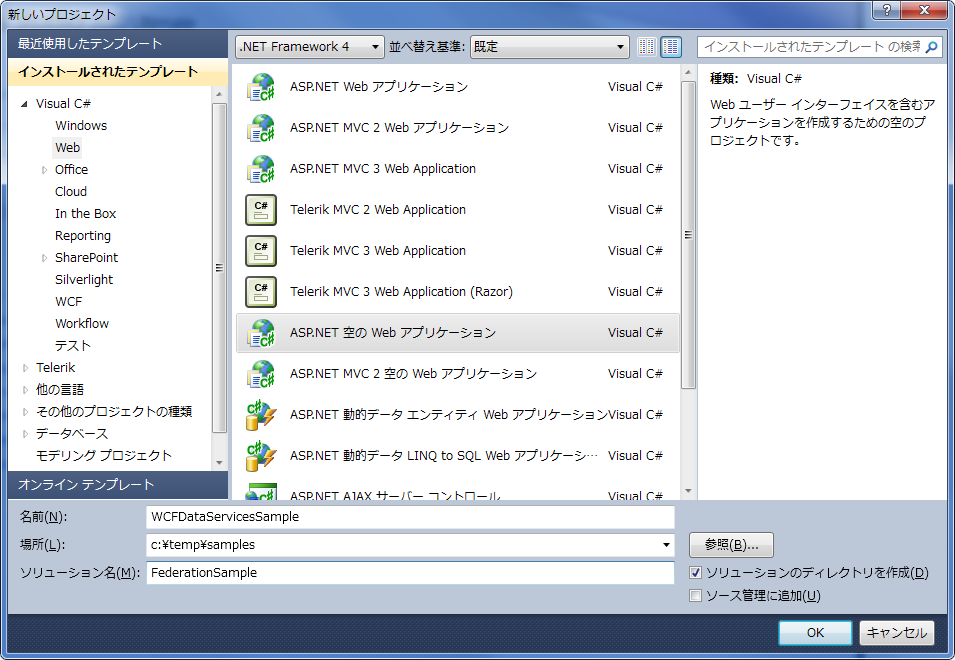Click tree pane scroll down arrow
Screen dimensions: 955x660
[219, 463]
